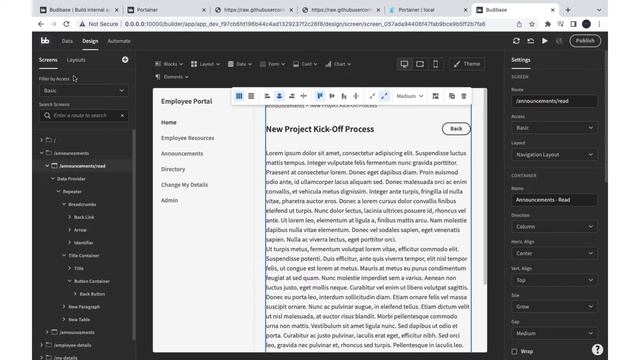Select horizontal stretch alignment icon
The image size is (640, 360).
tap(303, 96)
